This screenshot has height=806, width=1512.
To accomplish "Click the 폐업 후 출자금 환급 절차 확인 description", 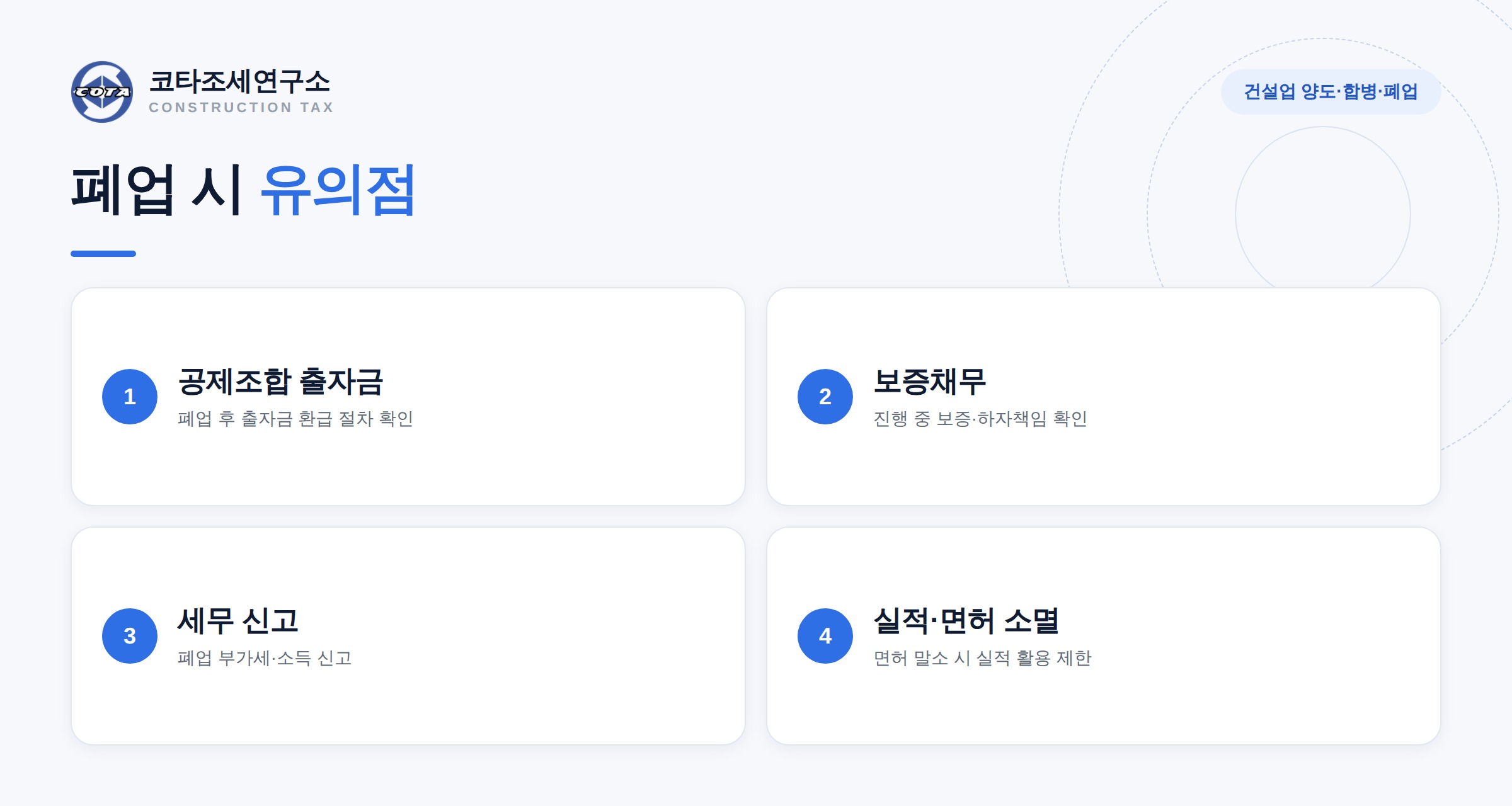I will 295,419.
